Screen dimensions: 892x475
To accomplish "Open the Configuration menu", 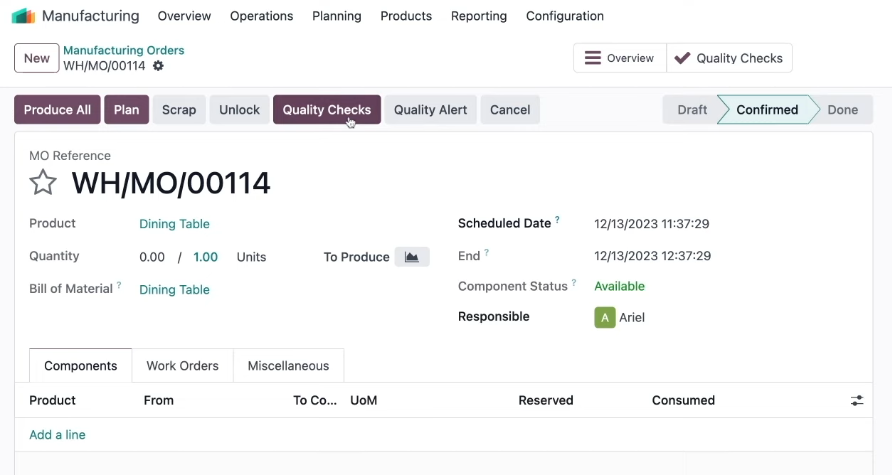I will point(565,16).
